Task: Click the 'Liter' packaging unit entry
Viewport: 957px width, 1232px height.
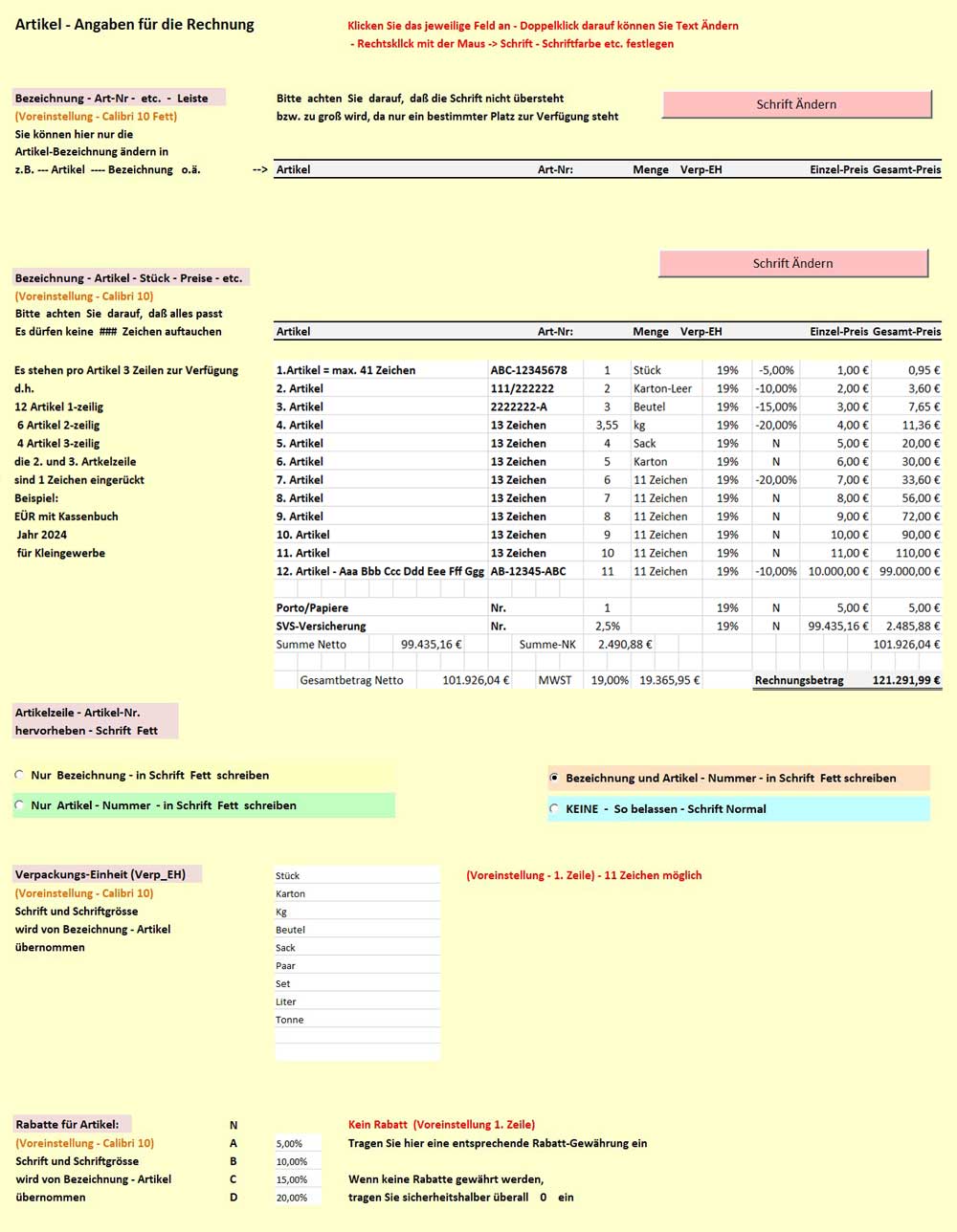Action: [356, 1001]
